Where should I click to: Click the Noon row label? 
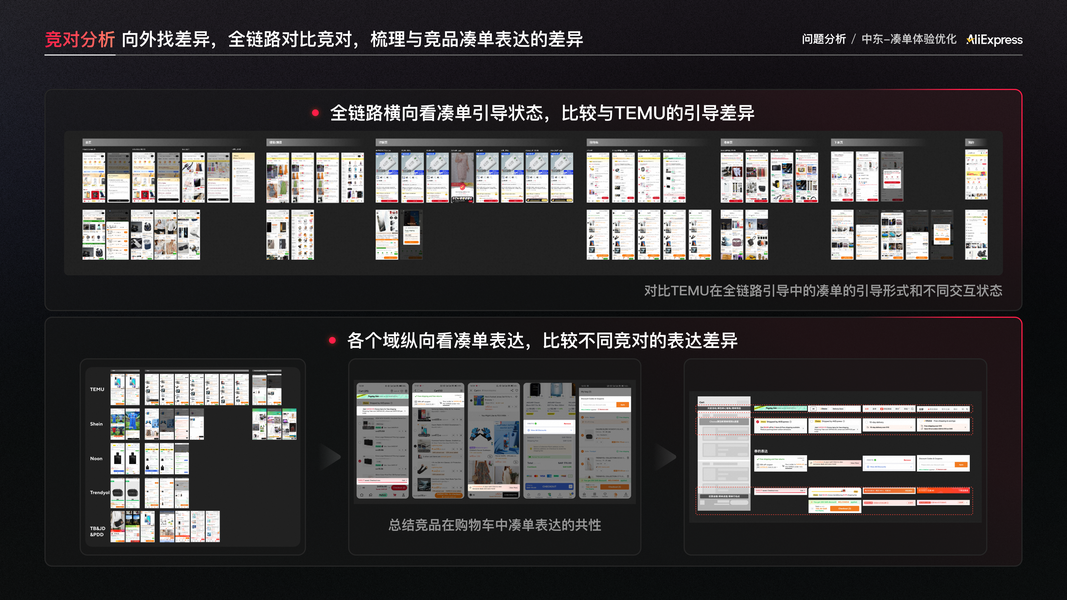point(97,459)
